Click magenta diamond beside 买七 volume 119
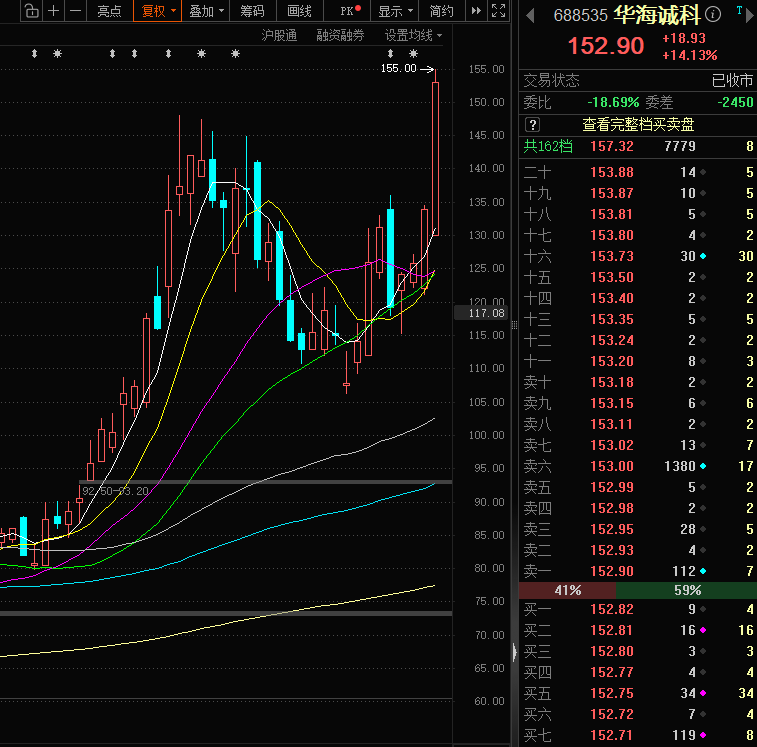The width and height of the screenshot is (757, 747). coord(703,735)
